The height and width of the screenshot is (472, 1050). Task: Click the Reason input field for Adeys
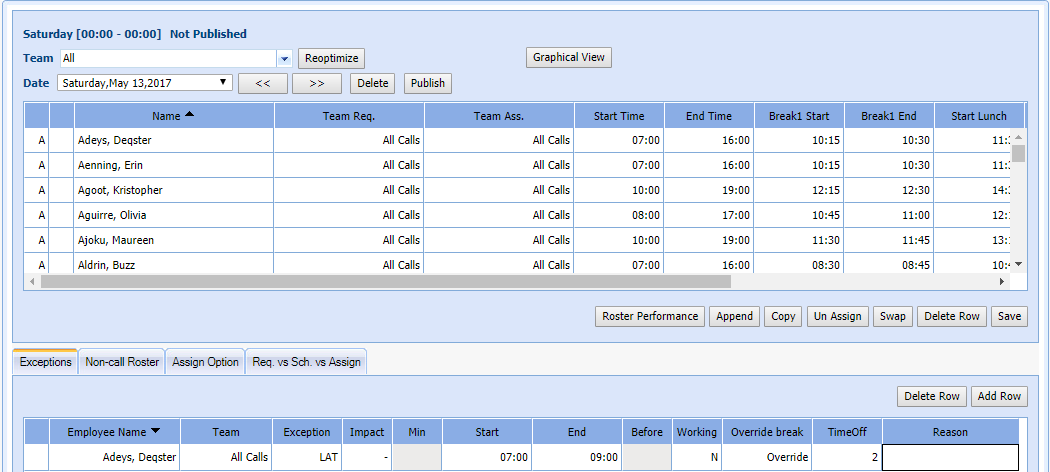click(950, 457)
